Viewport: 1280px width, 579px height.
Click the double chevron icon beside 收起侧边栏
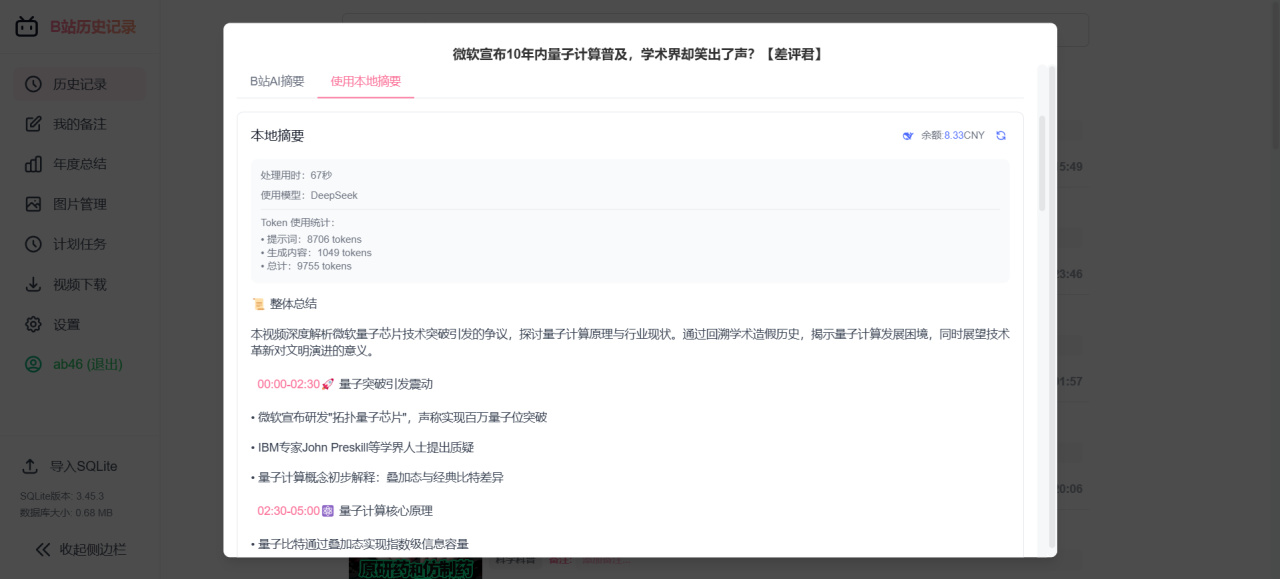(43, 549)
